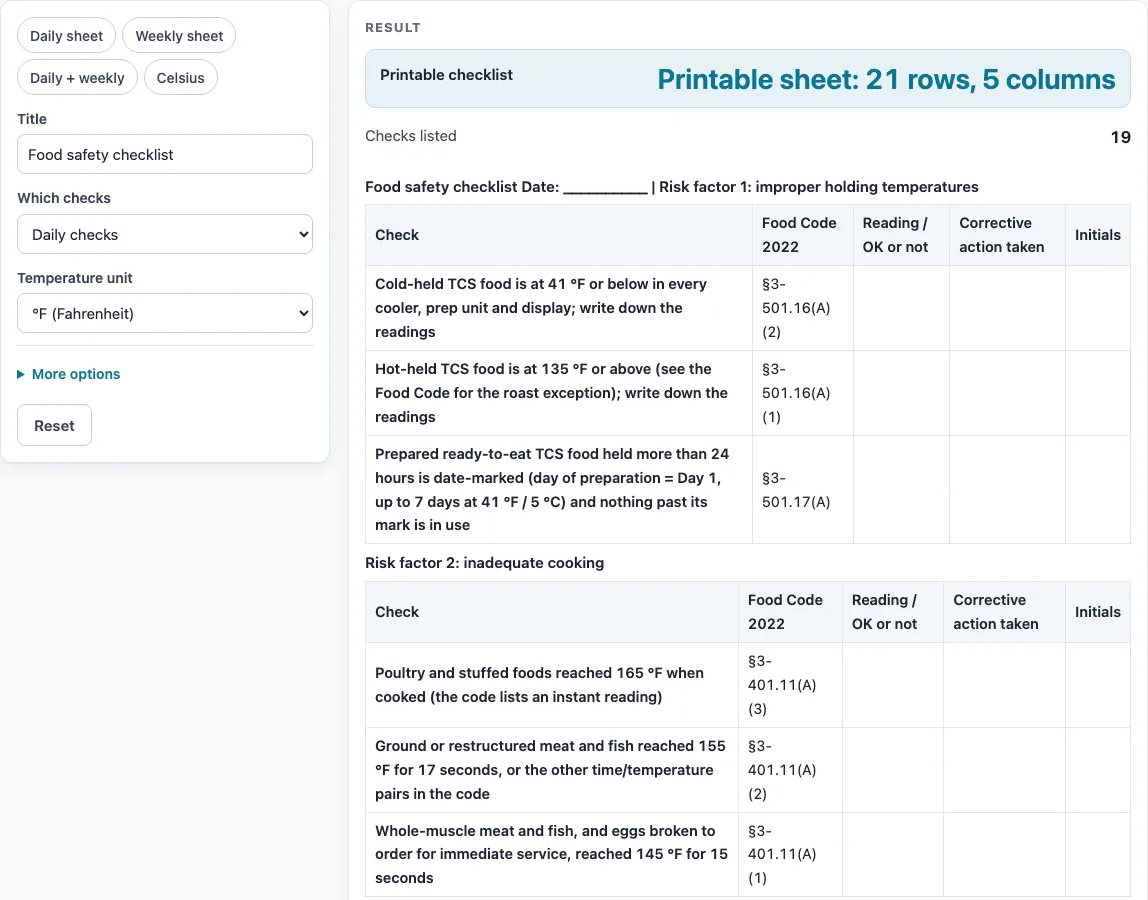1148x900 pixels.
Task: Click the §3-501.16(A)(2) code reference
Action: (796, 308)
